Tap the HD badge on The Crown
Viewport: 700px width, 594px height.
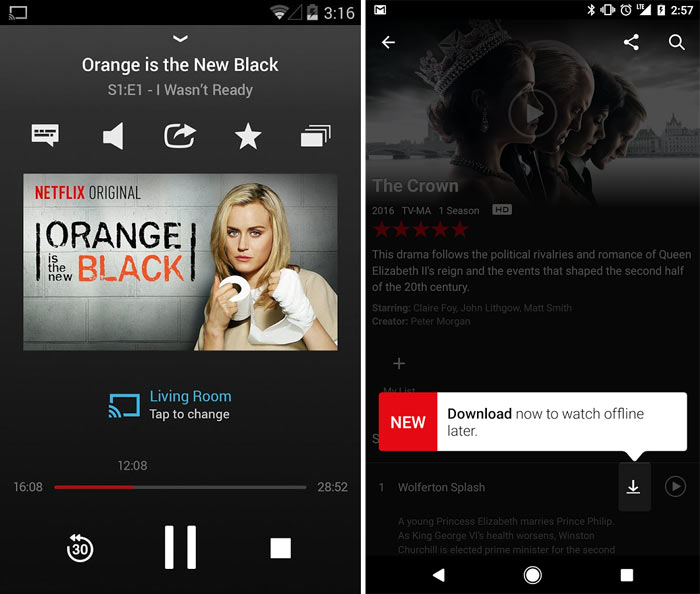[502, 209]
